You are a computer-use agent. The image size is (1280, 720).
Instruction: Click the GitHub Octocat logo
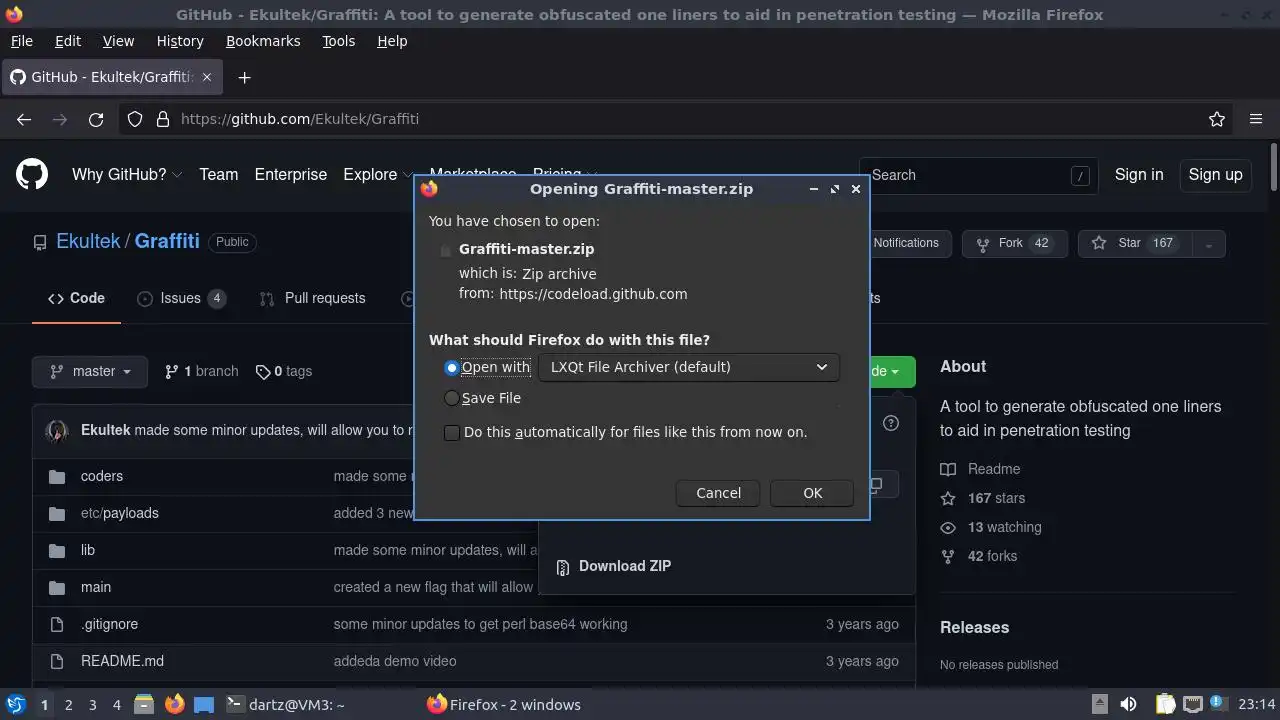click(32, 174)
